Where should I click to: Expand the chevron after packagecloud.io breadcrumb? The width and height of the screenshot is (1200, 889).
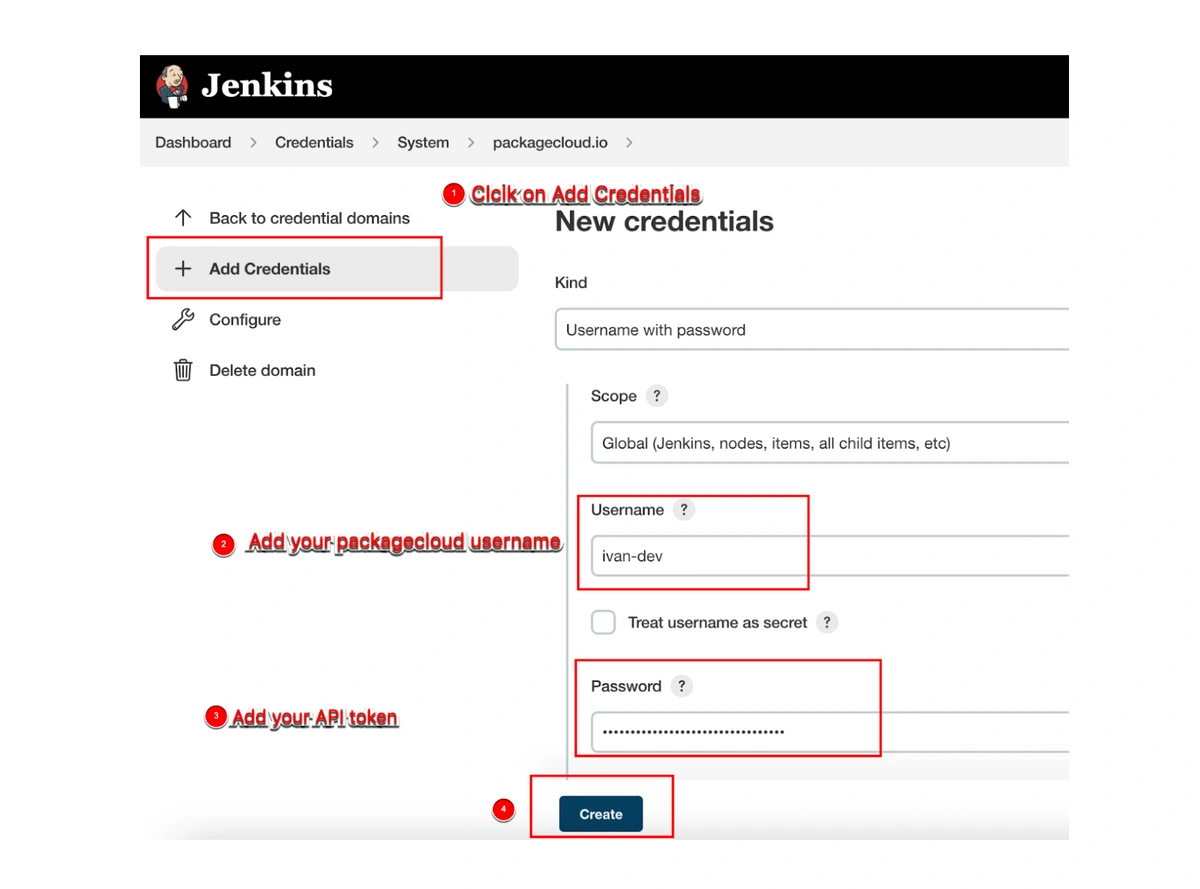629,143
